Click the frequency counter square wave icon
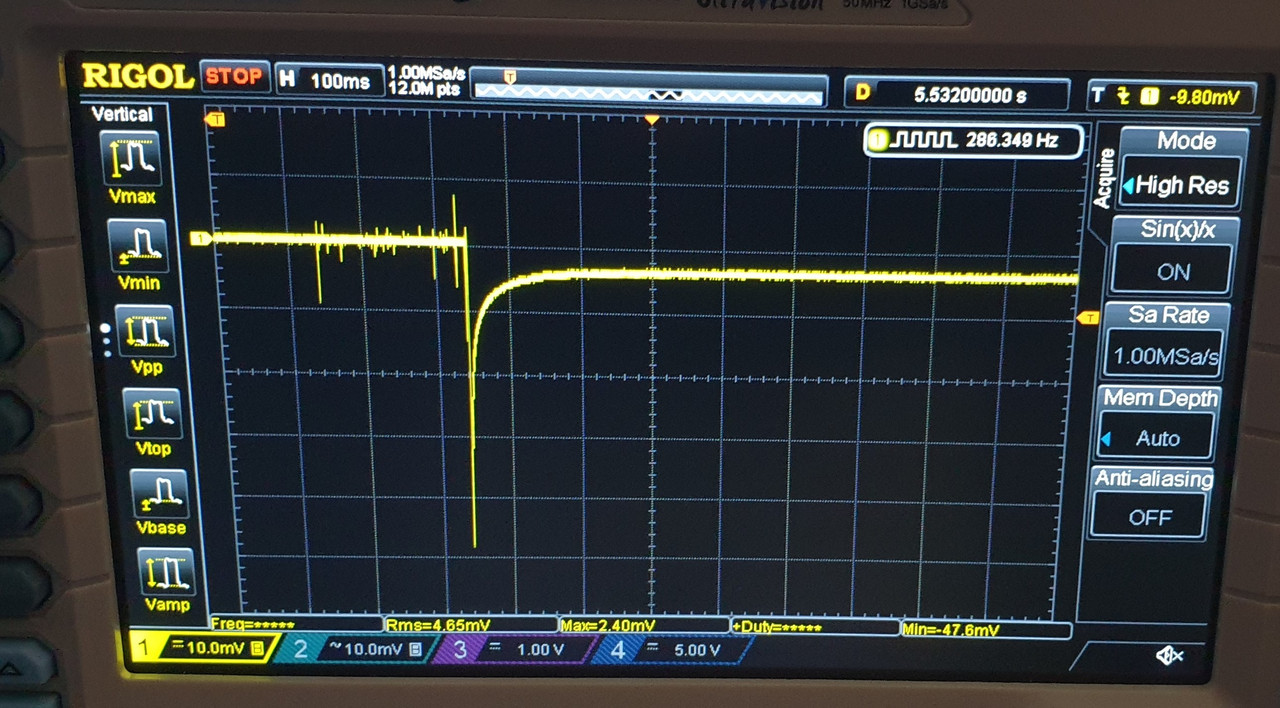This screenshot has width=1280, height=708. [x=924, y=141]
